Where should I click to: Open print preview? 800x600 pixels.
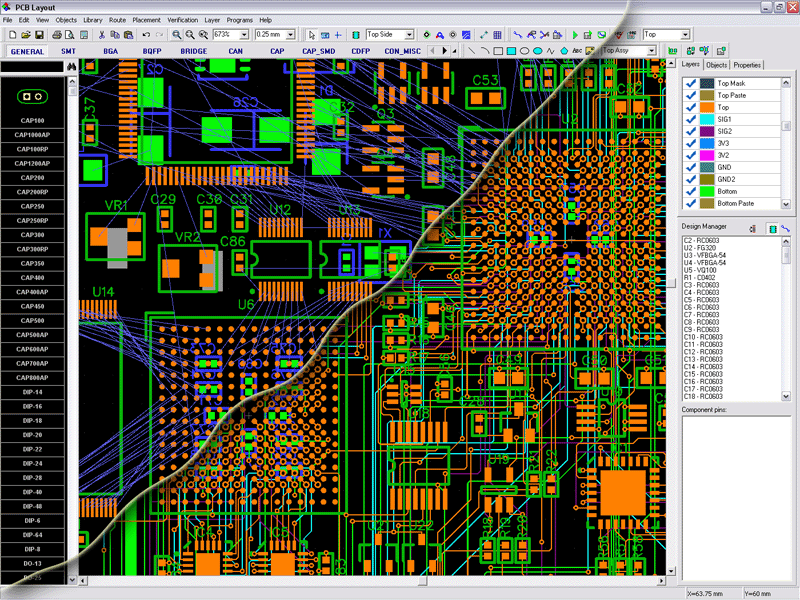coord(70,35)
